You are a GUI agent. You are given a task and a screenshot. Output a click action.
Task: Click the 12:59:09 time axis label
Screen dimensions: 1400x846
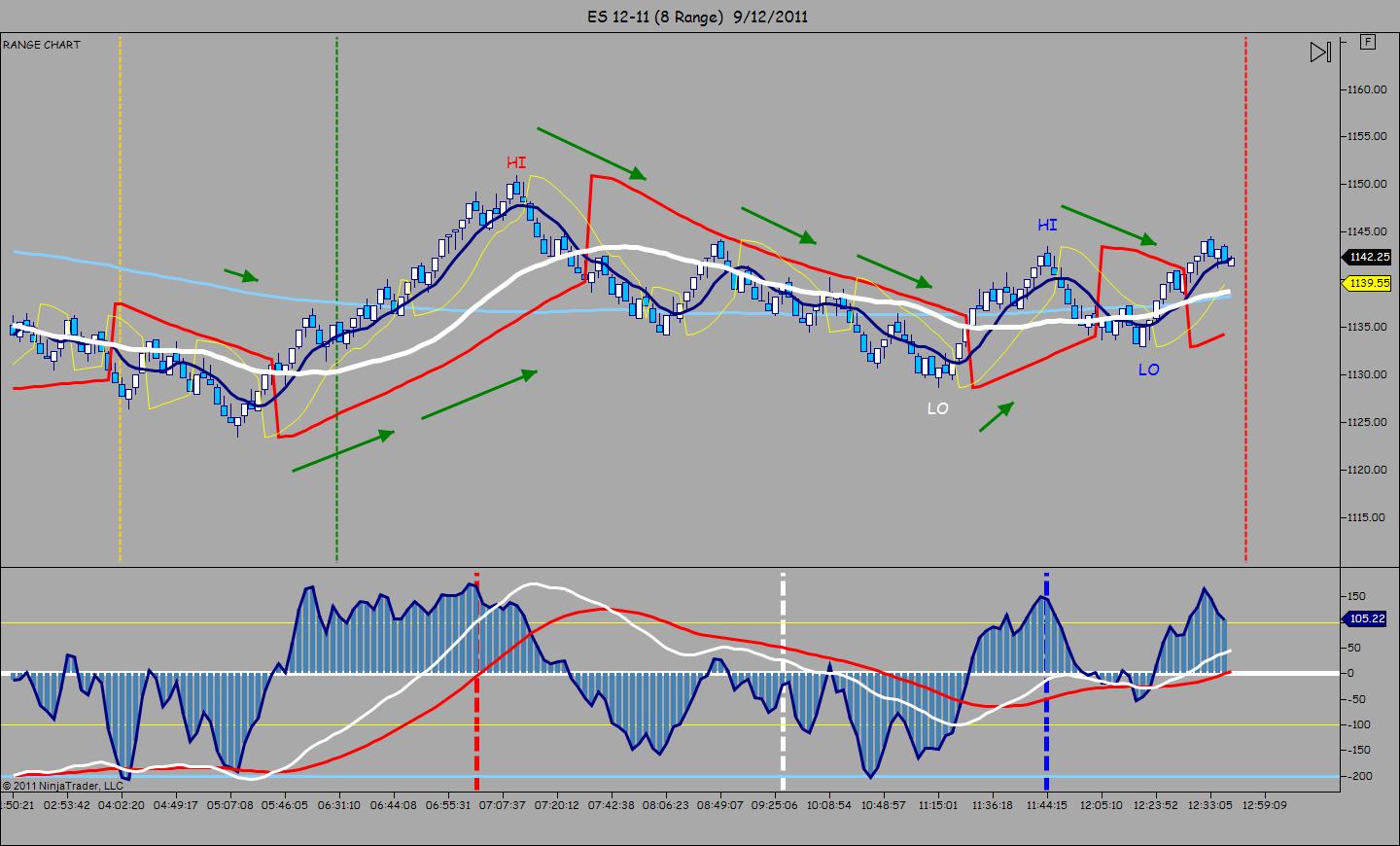click(1265, 805)
